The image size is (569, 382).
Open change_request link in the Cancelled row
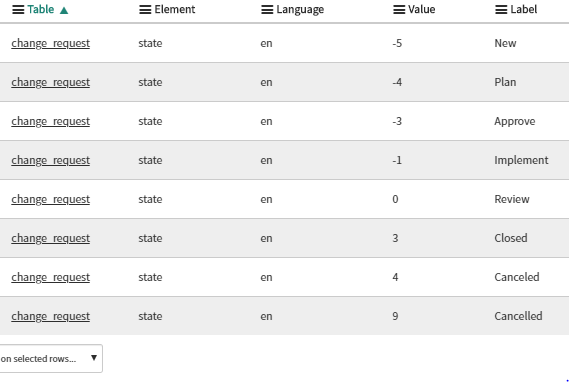tap(50, 316)
